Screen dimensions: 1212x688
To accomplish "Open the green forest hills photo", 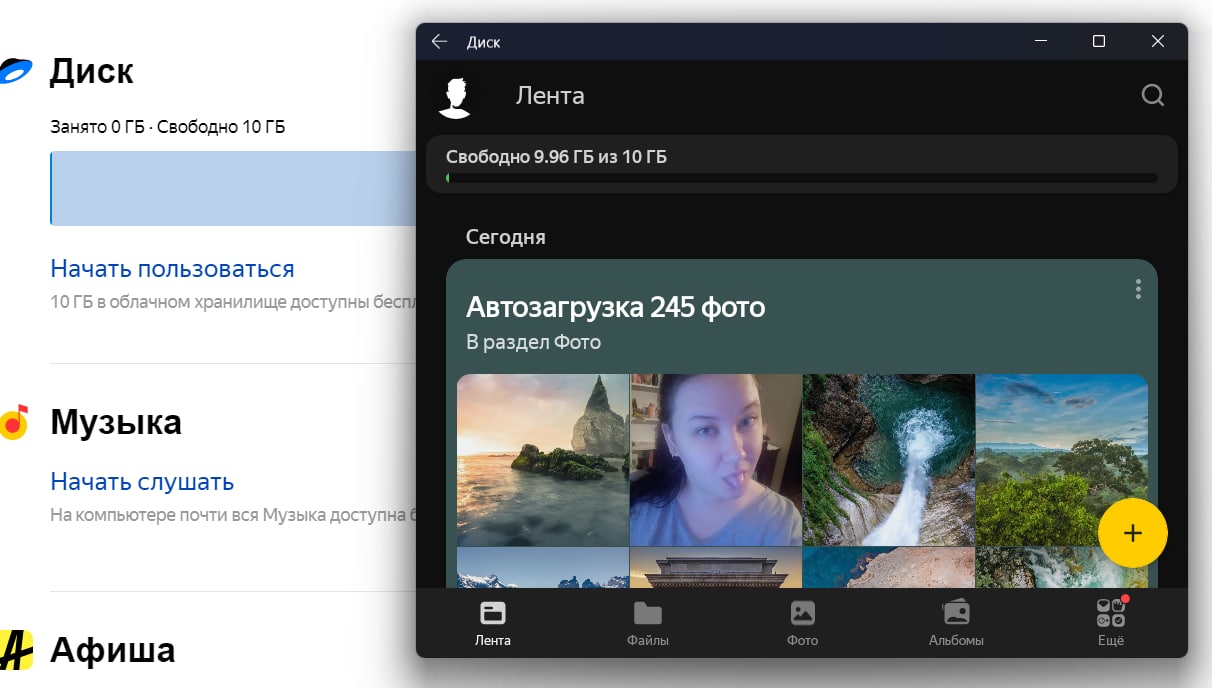I will click(x=1062, y=460).
